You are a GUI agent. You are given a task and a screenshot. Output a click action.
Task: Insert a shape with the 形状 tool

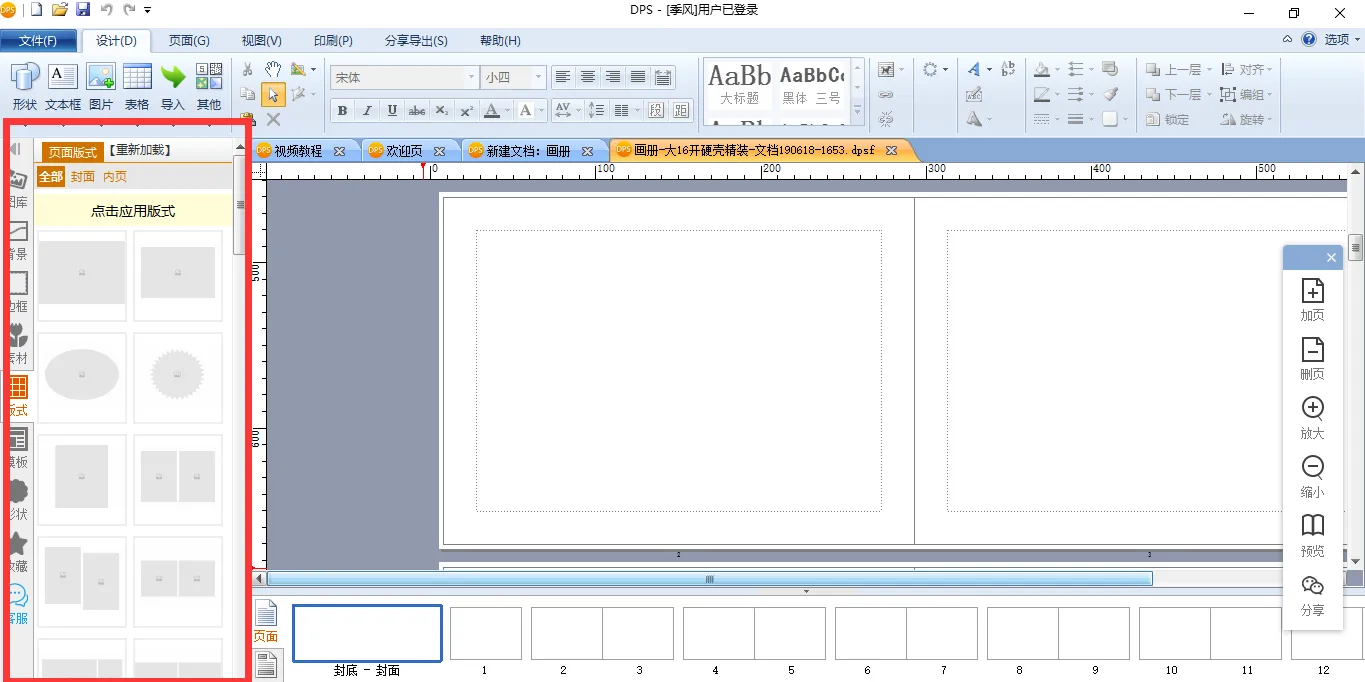point(25,86)
